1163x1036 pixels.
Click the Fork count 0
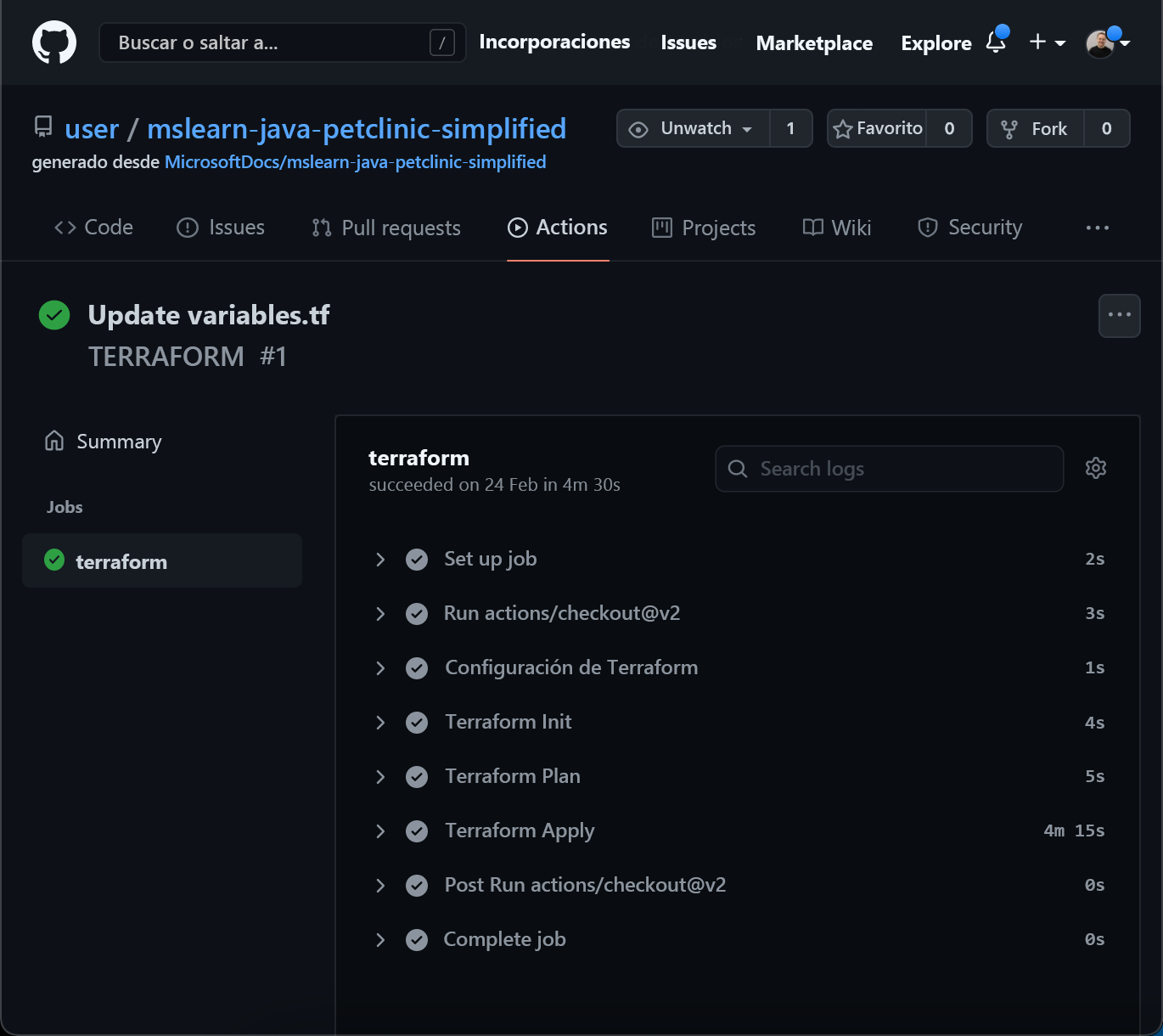coord(1106,128)
